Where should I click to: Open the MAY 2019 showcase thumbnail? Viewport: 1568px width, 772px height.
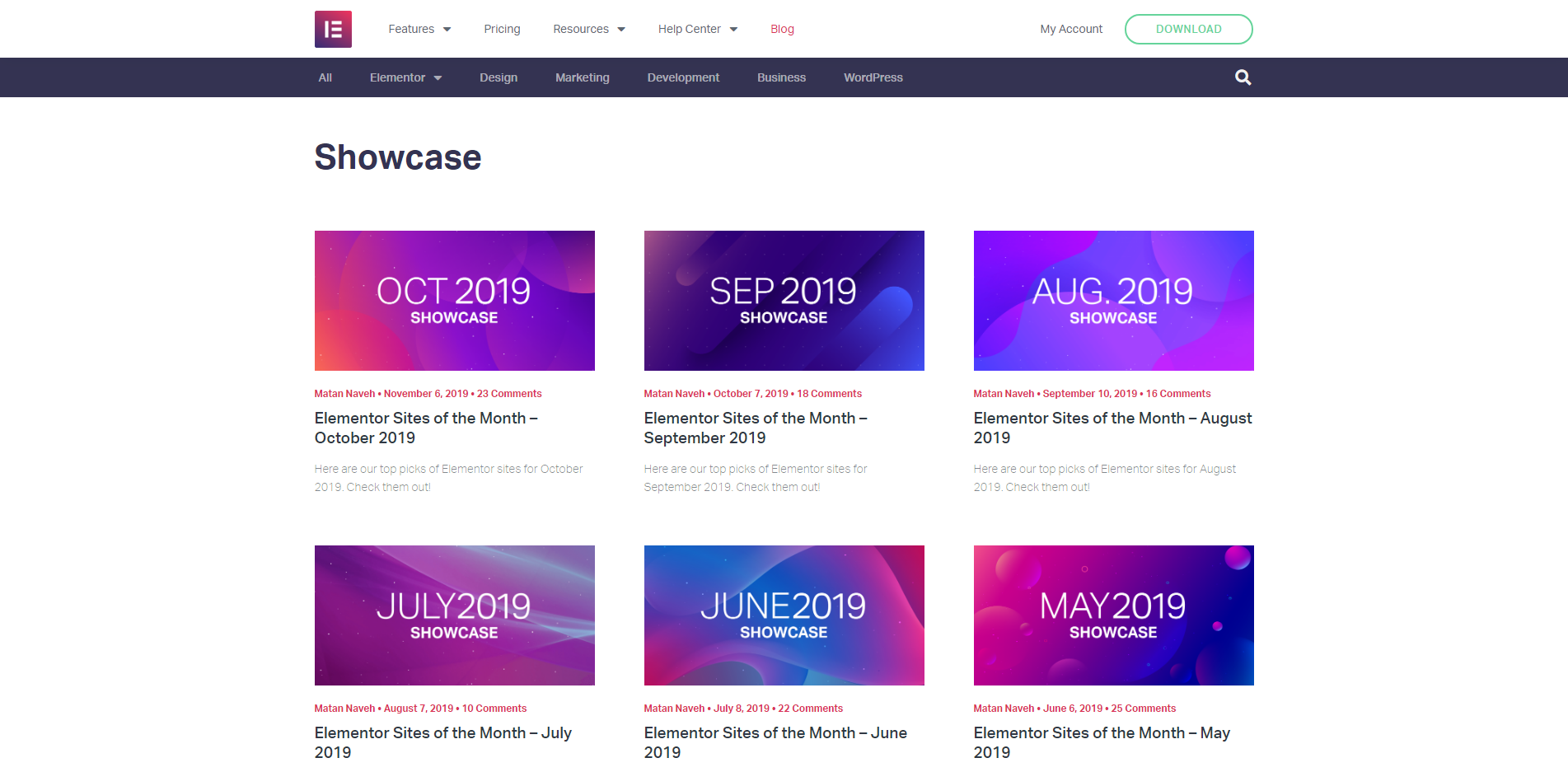[1113, 615]
